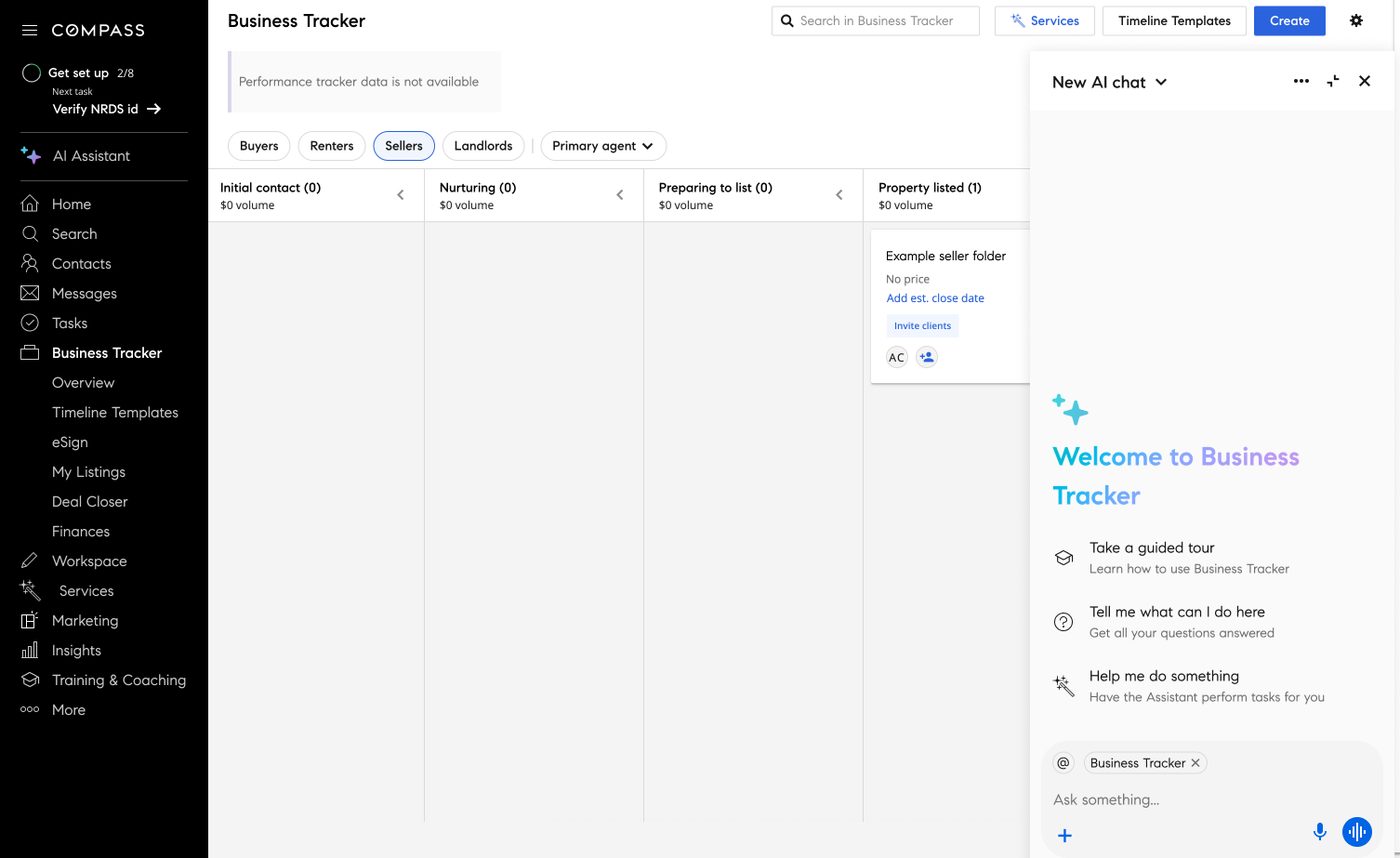Select the Sellers filter pill

(404, 146)
